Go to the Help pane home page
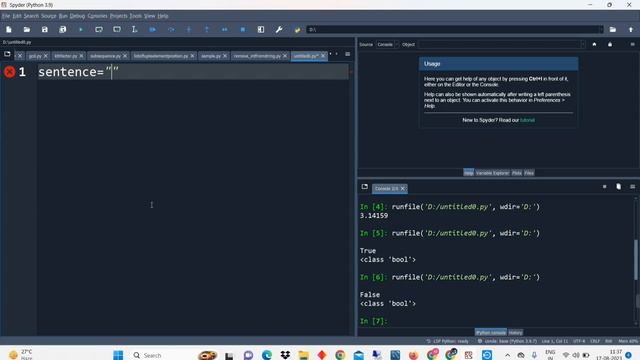Screen dimensions: 640x360 [x=594, y=44]
